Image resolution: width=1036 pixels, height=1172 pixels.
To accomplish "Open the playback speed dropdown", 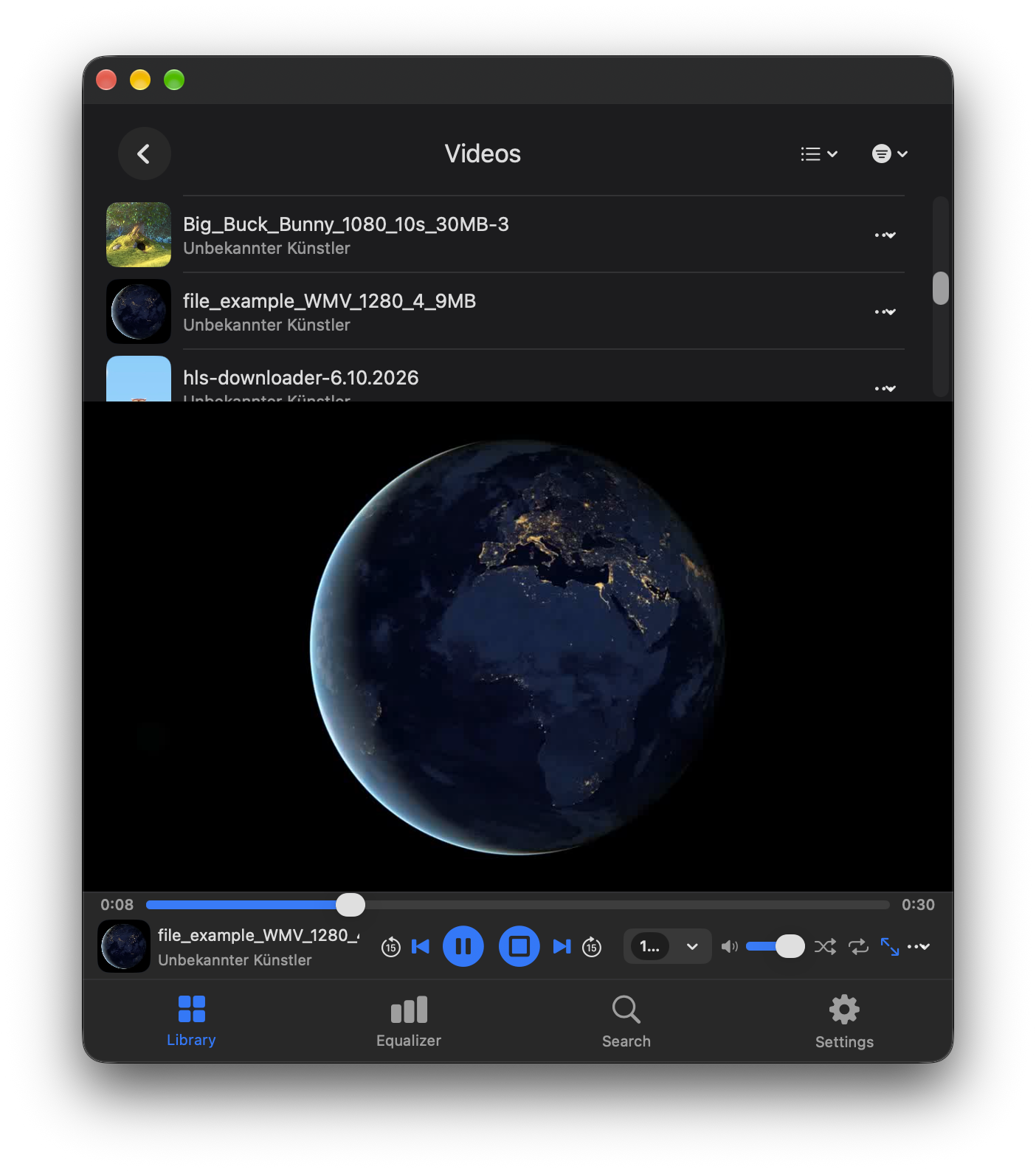I will (x=668, y=946).
